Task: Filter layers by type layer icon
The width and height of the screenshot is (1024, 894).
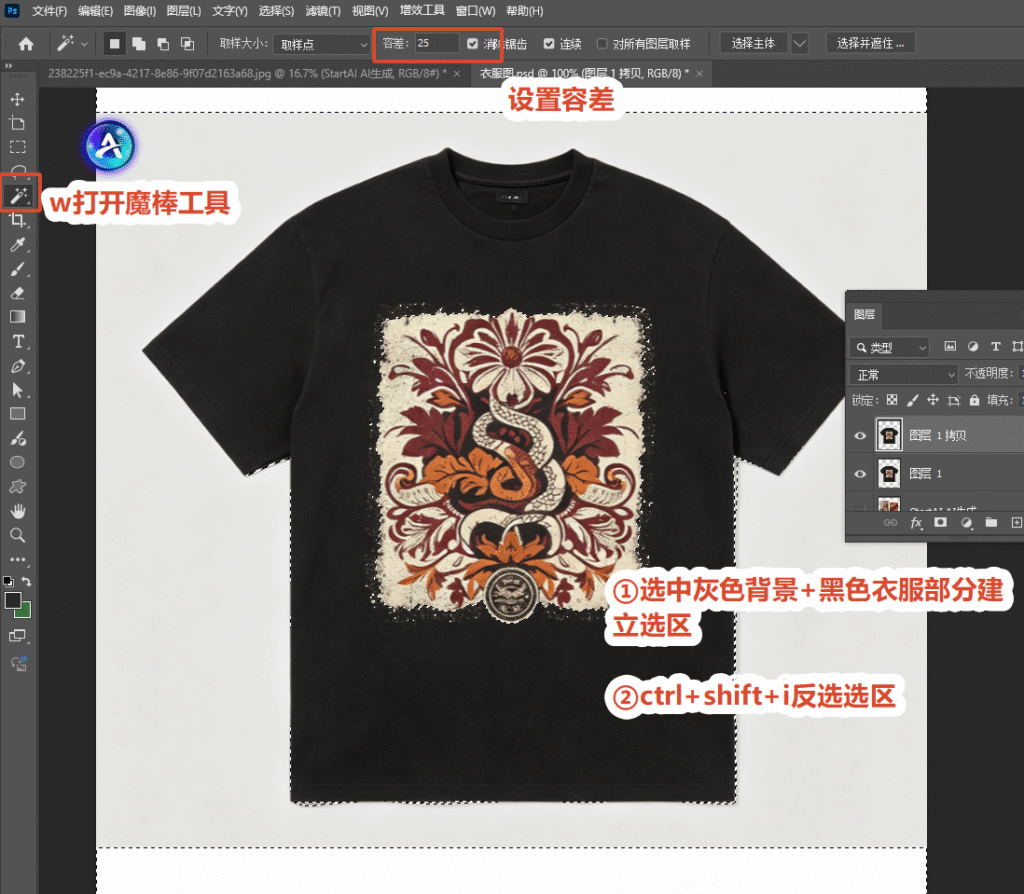Action: point(995,347)
